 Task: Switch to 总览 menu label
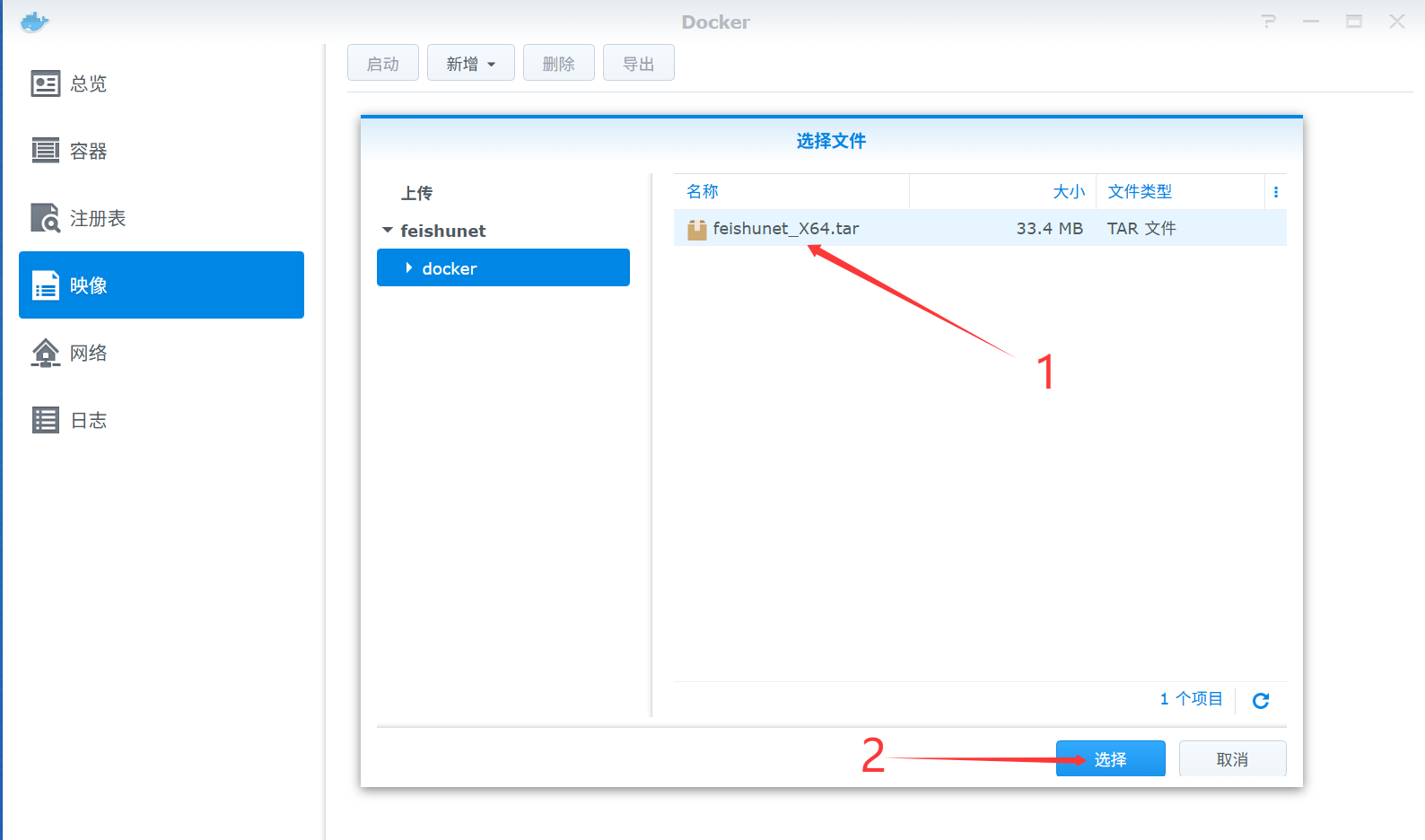[89, 83]
